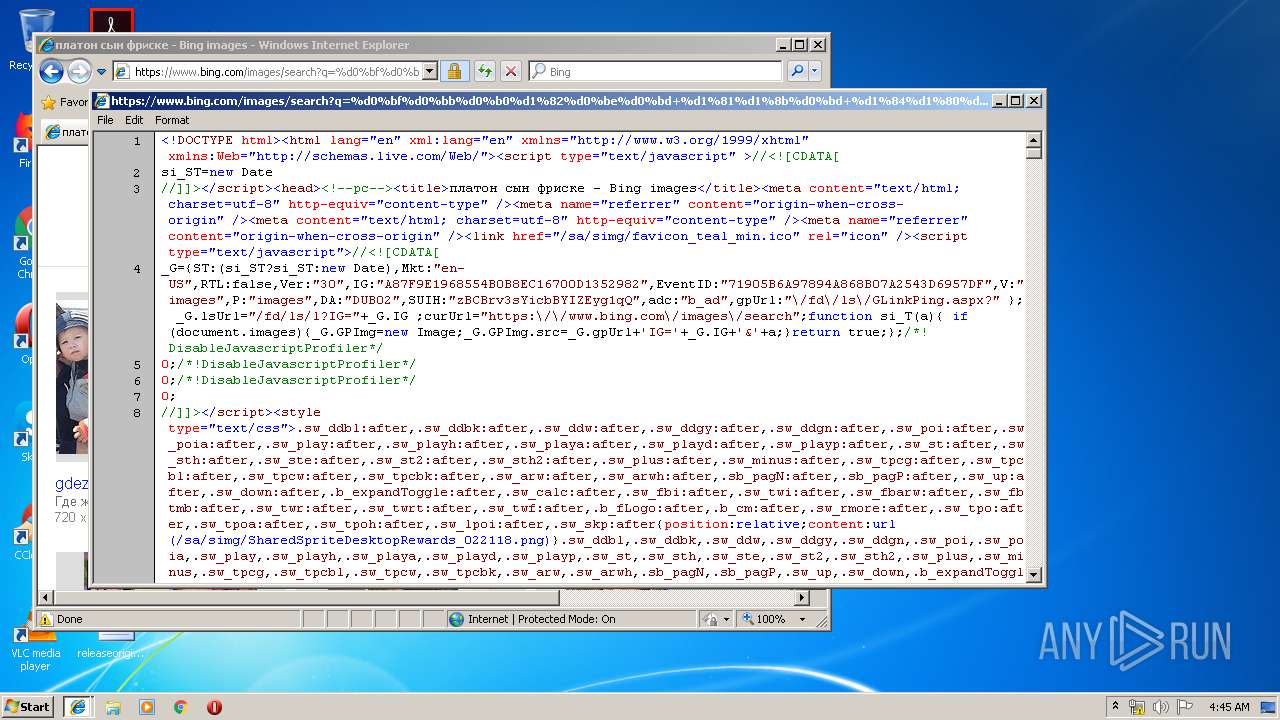Click the source viewer vertical scroll down arrow
Screen dimensions: 1280x720
click(x=1034, y=574)
